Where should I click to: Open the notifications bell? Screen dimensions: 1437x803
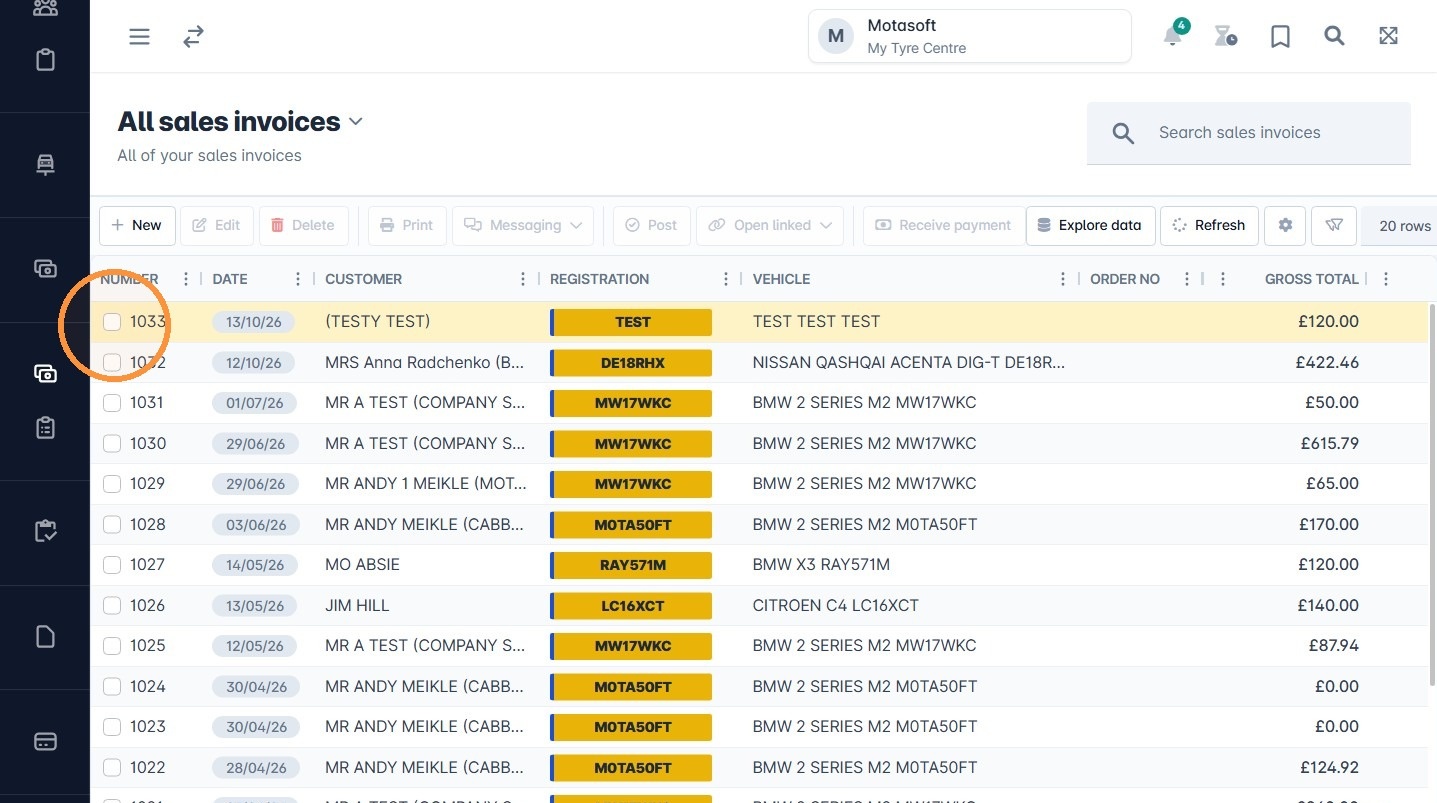(1173, 36)
